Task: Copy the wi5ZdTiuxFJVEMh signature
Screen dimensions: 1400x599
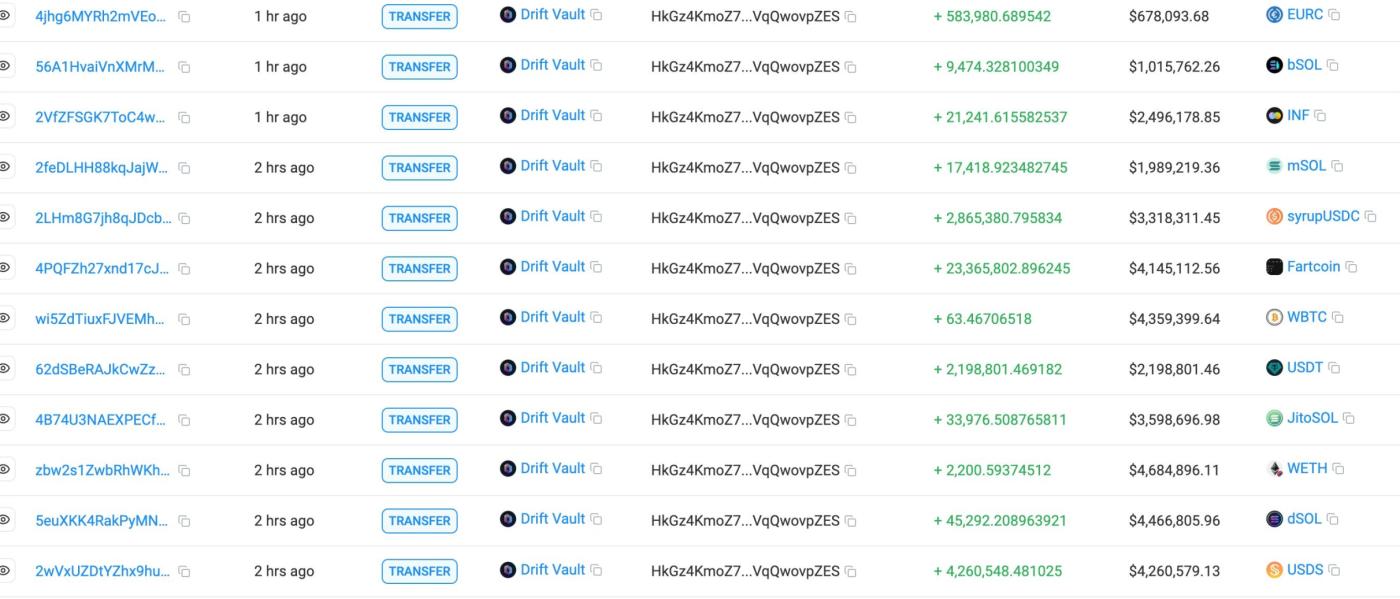Action: point(184,319)
